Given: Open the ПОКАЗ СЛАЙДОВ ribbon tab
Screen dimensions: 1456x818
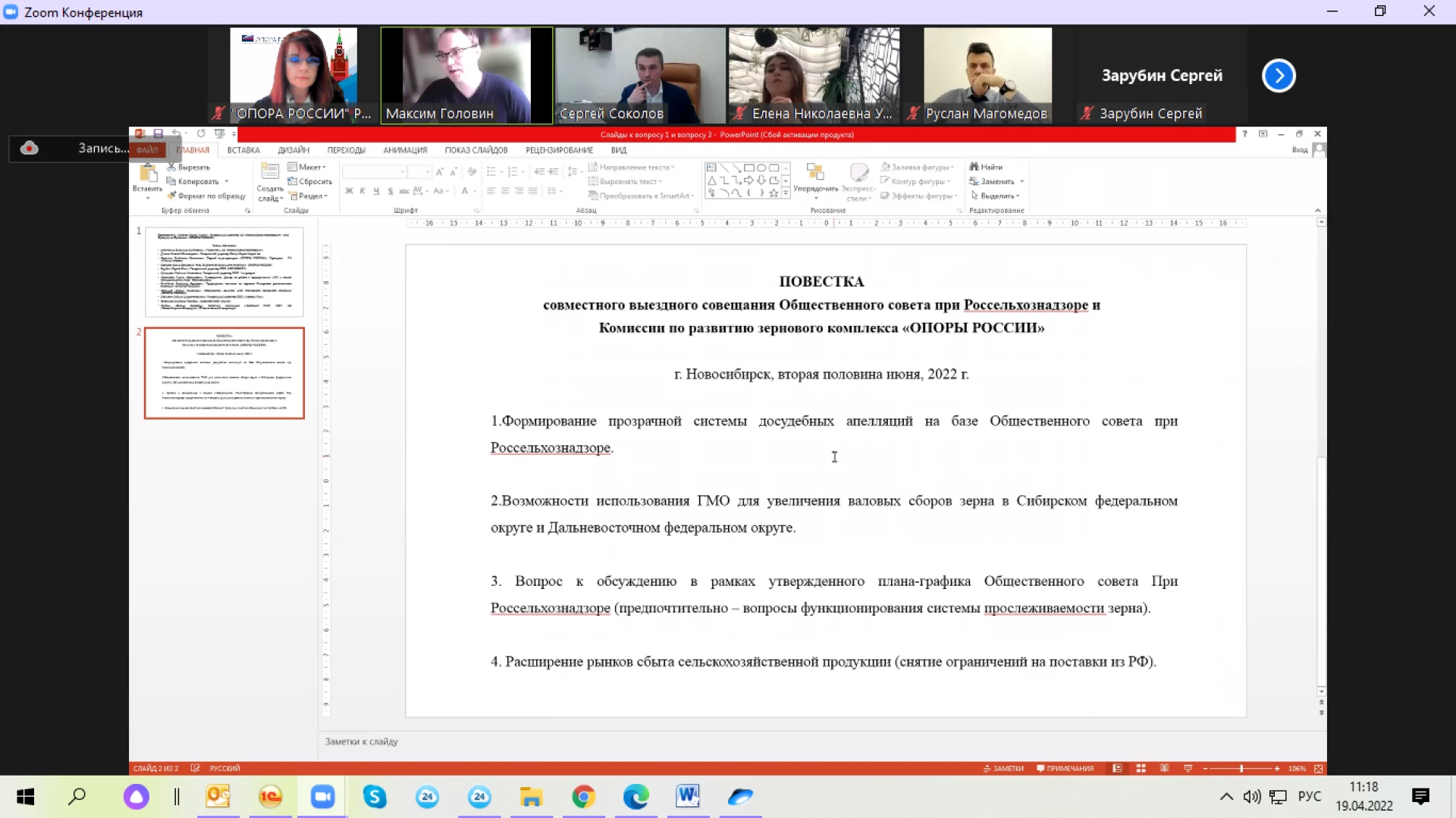Looking at the screenshot, I should [475, 150].
